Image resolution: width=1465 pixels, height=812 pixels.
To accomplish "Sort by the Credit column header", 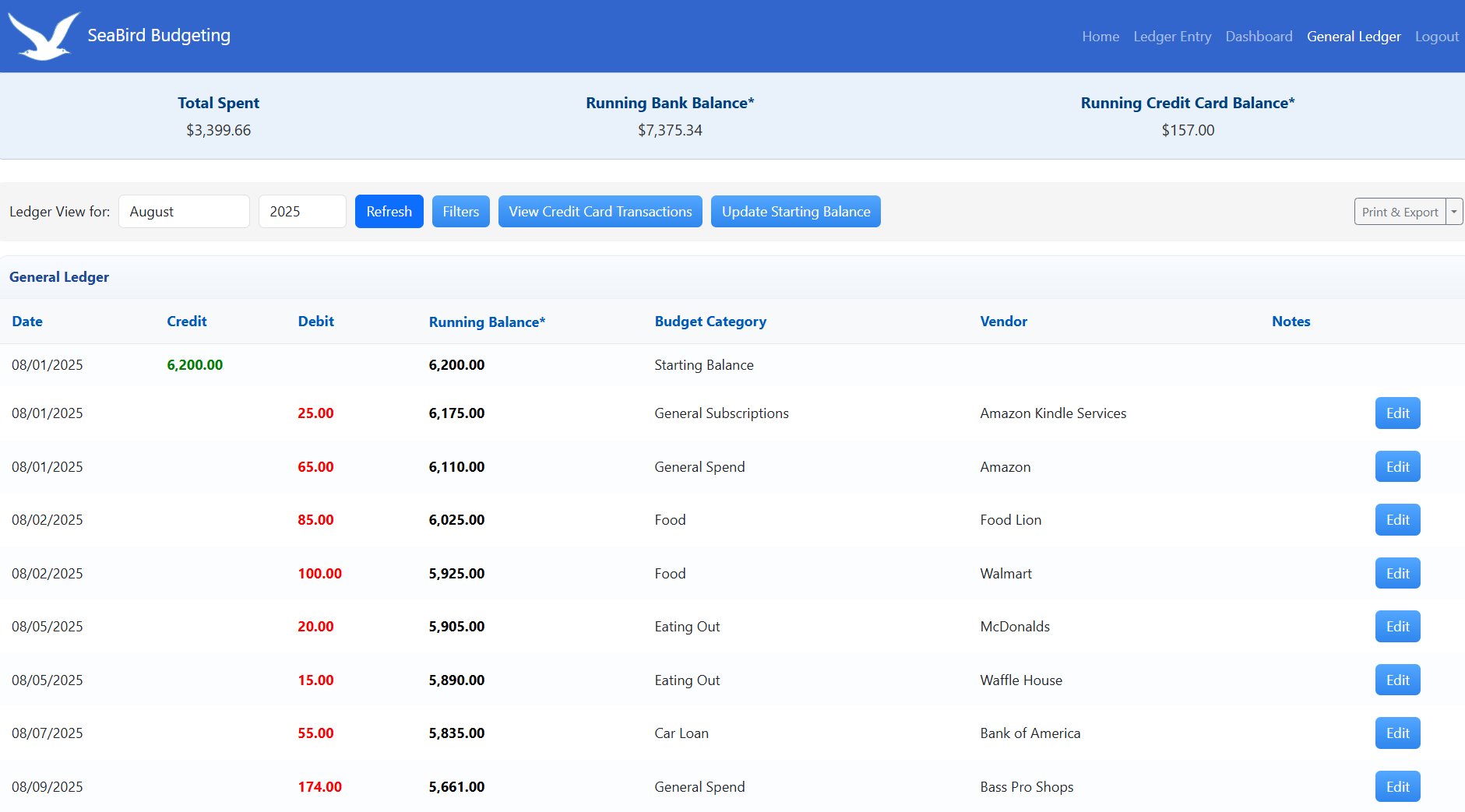I will (x=187, y=322).
